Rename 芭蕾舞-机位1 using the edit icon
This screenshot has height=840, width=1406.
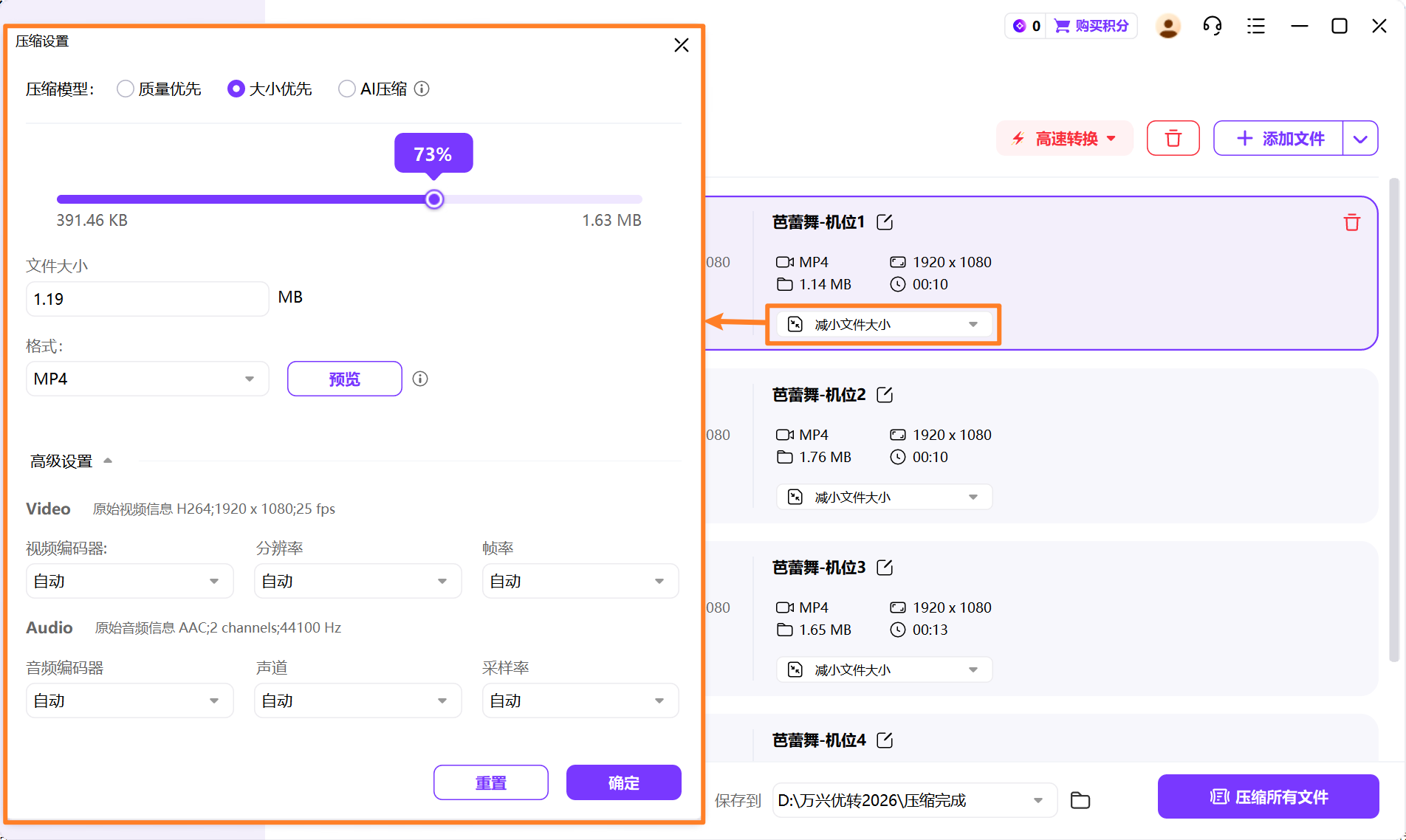tap(884, 222)
